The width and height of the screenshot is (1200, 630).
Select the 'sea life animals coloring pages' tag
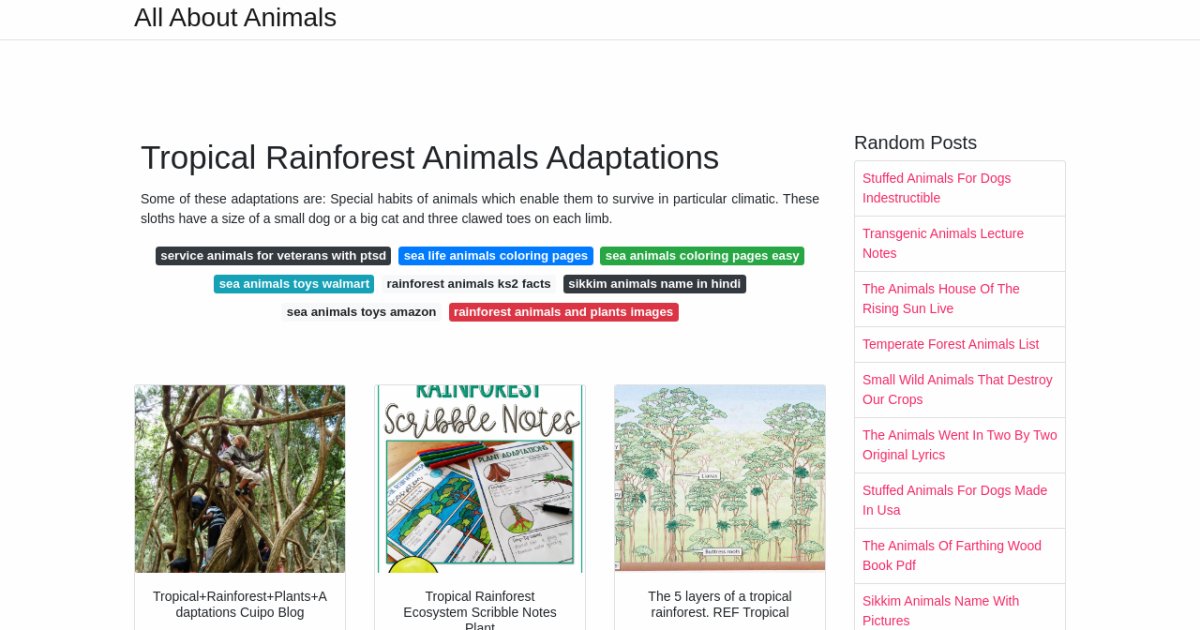[495, 256]
